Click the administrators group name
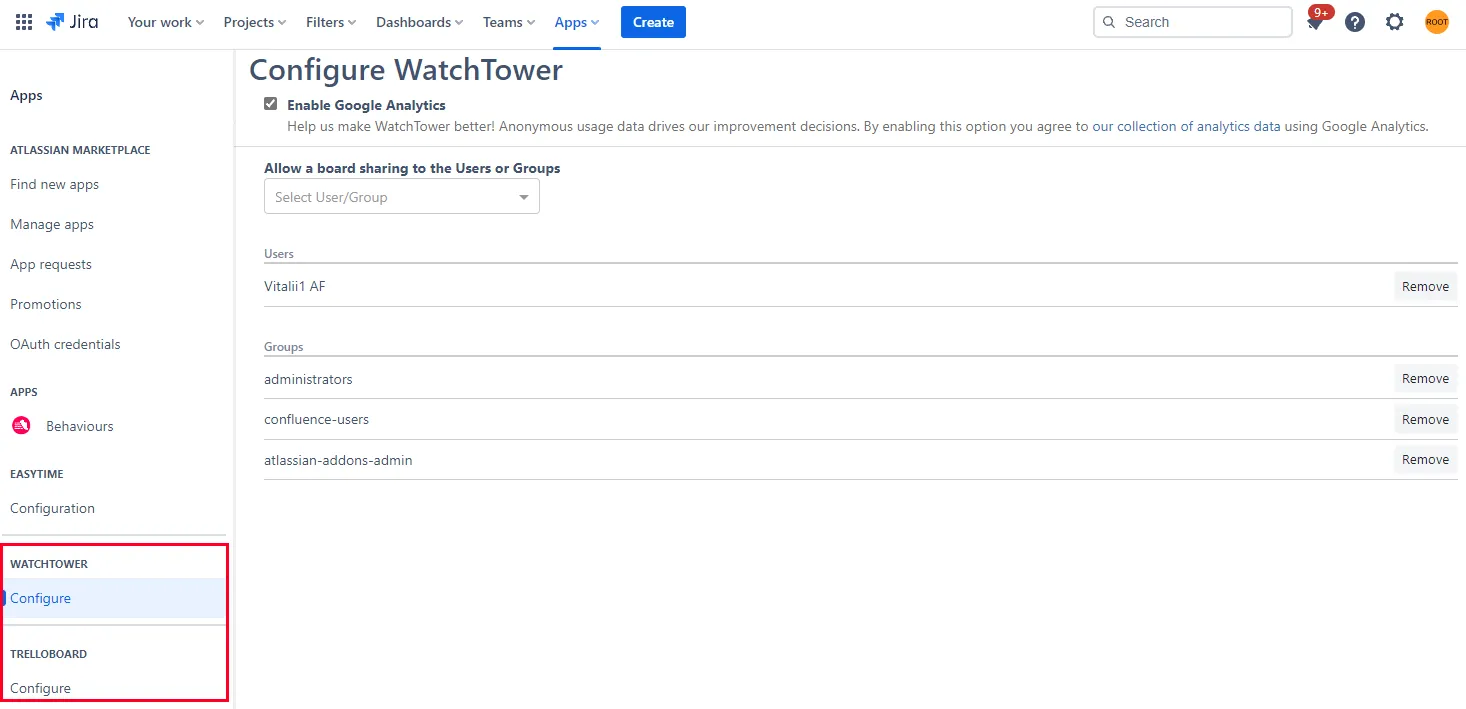 coord(308,379)
